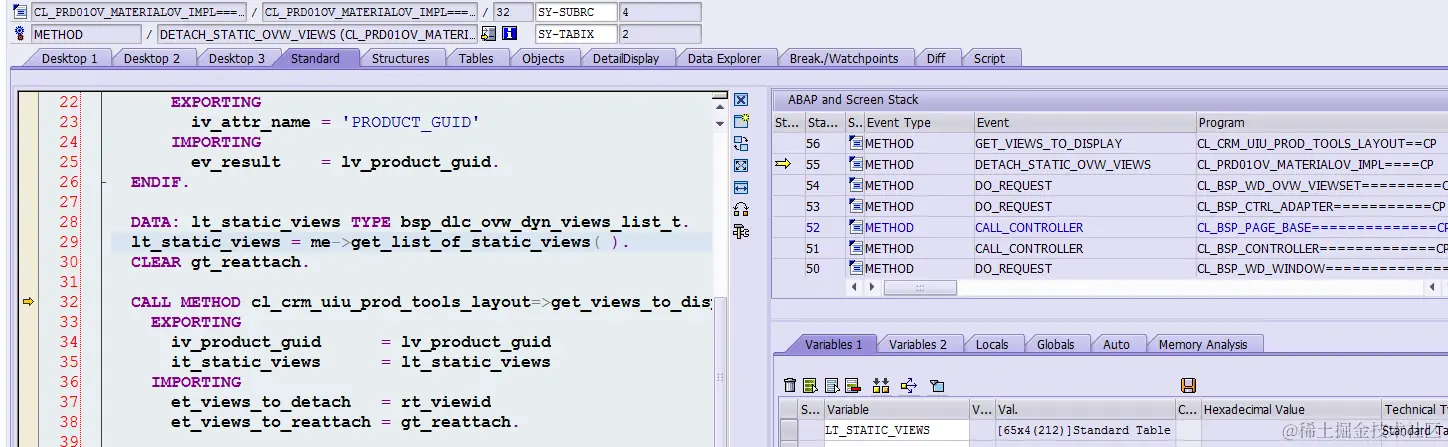This screenshot has height=447, width=1448.
Task: Open the Locals tab
Action: (992, 344)
